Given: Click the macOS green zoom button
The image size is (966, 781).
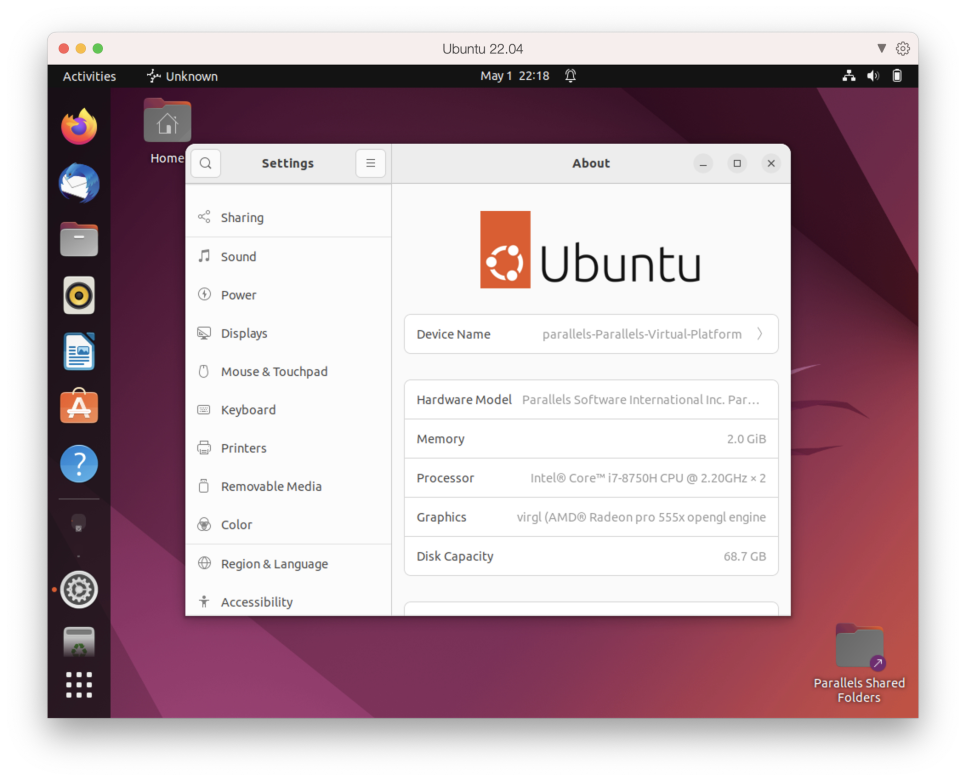Looking at the screenshot, I should (98, 48).
